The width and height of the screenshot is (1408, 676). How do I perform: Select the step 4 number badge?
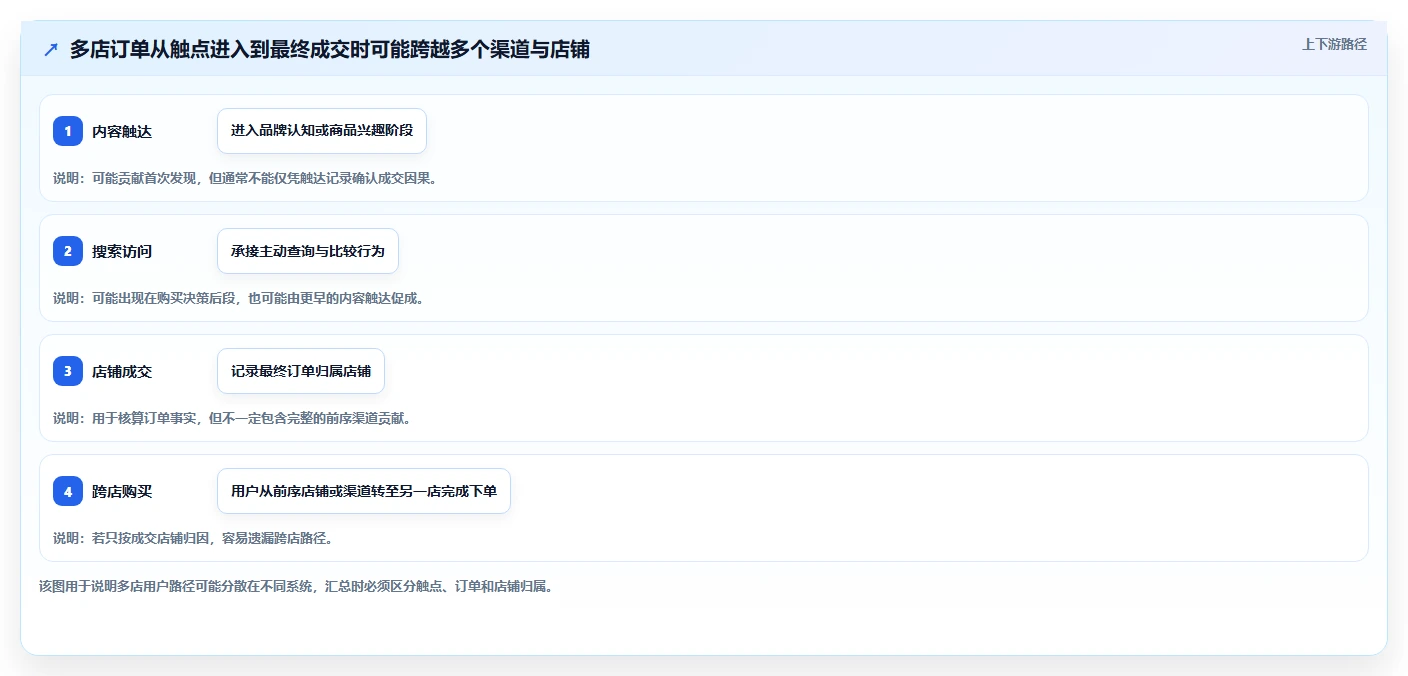coord(68,491)
